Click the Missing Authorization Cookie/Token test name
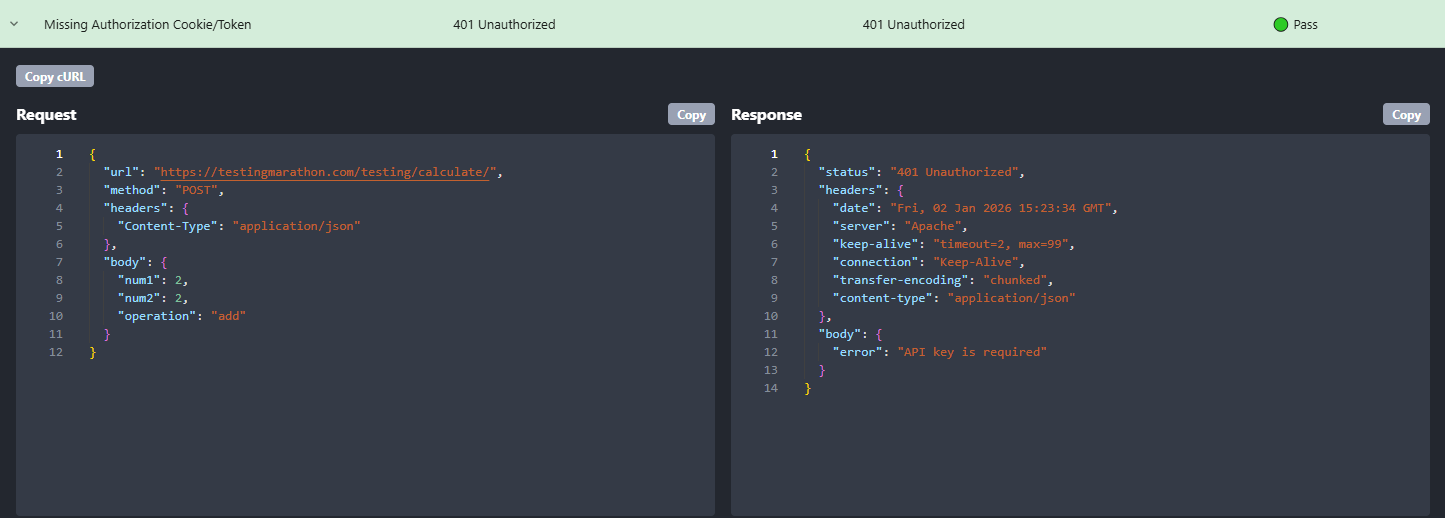 pos(148,24)
